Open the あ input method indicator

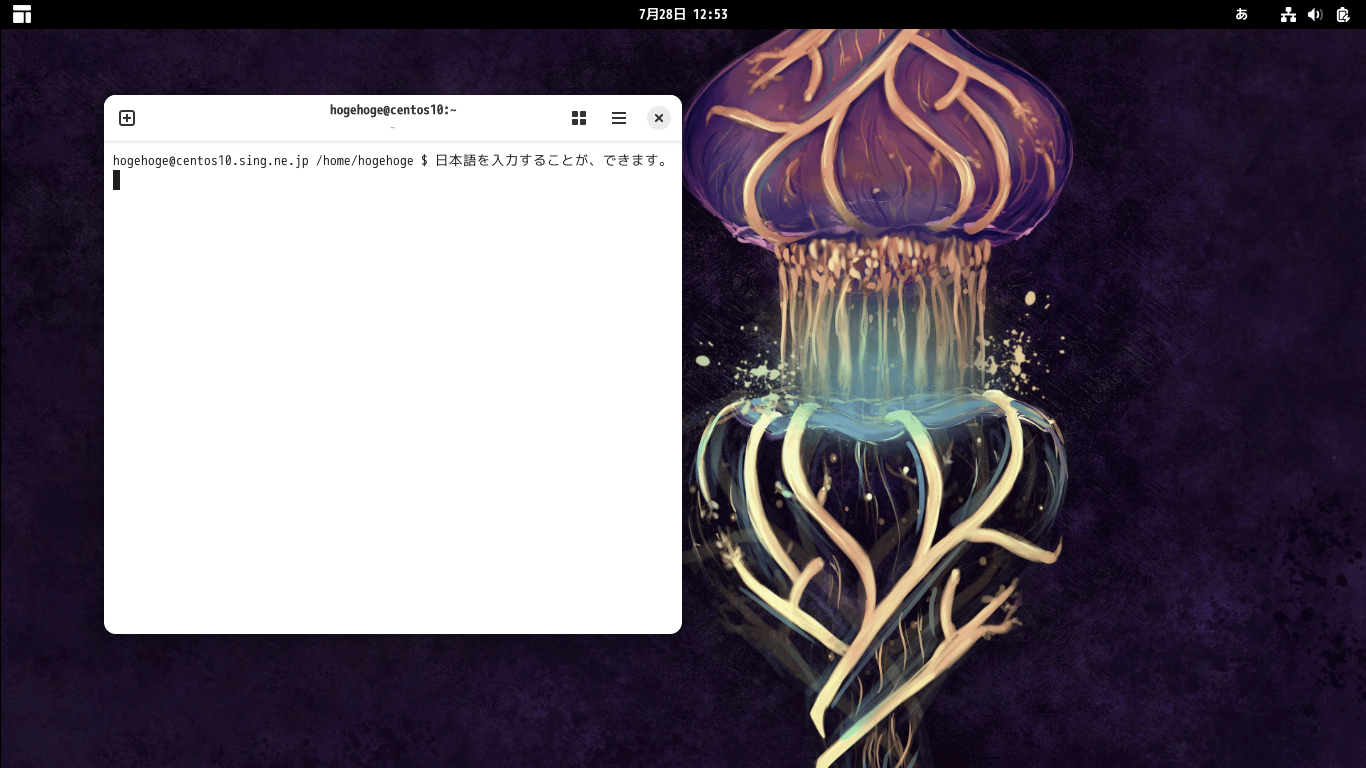pyautogui.click(x=1242, y=14)
